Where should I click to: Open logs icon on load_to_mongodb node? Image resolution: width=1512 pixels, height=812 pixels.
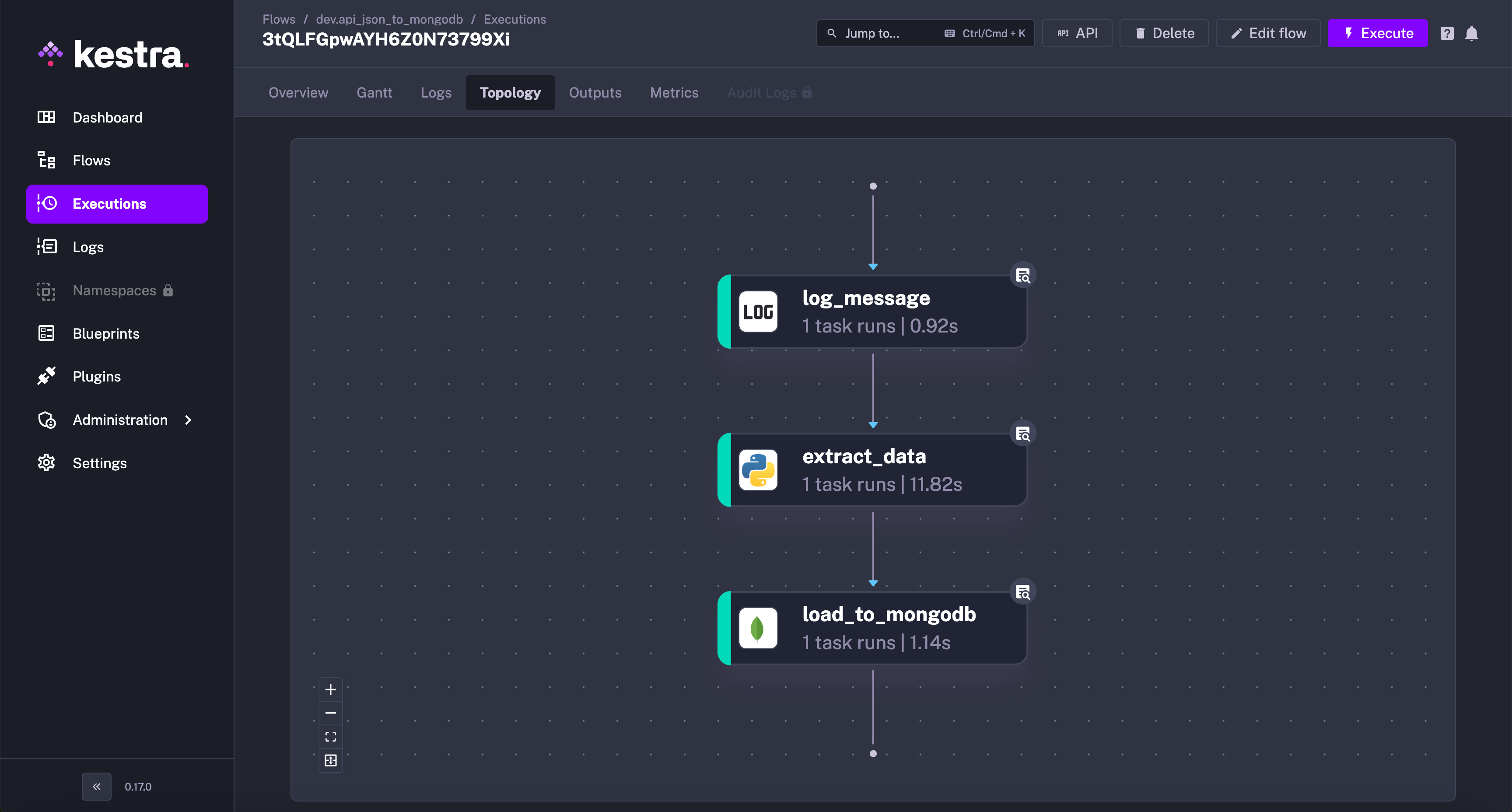1022,592
